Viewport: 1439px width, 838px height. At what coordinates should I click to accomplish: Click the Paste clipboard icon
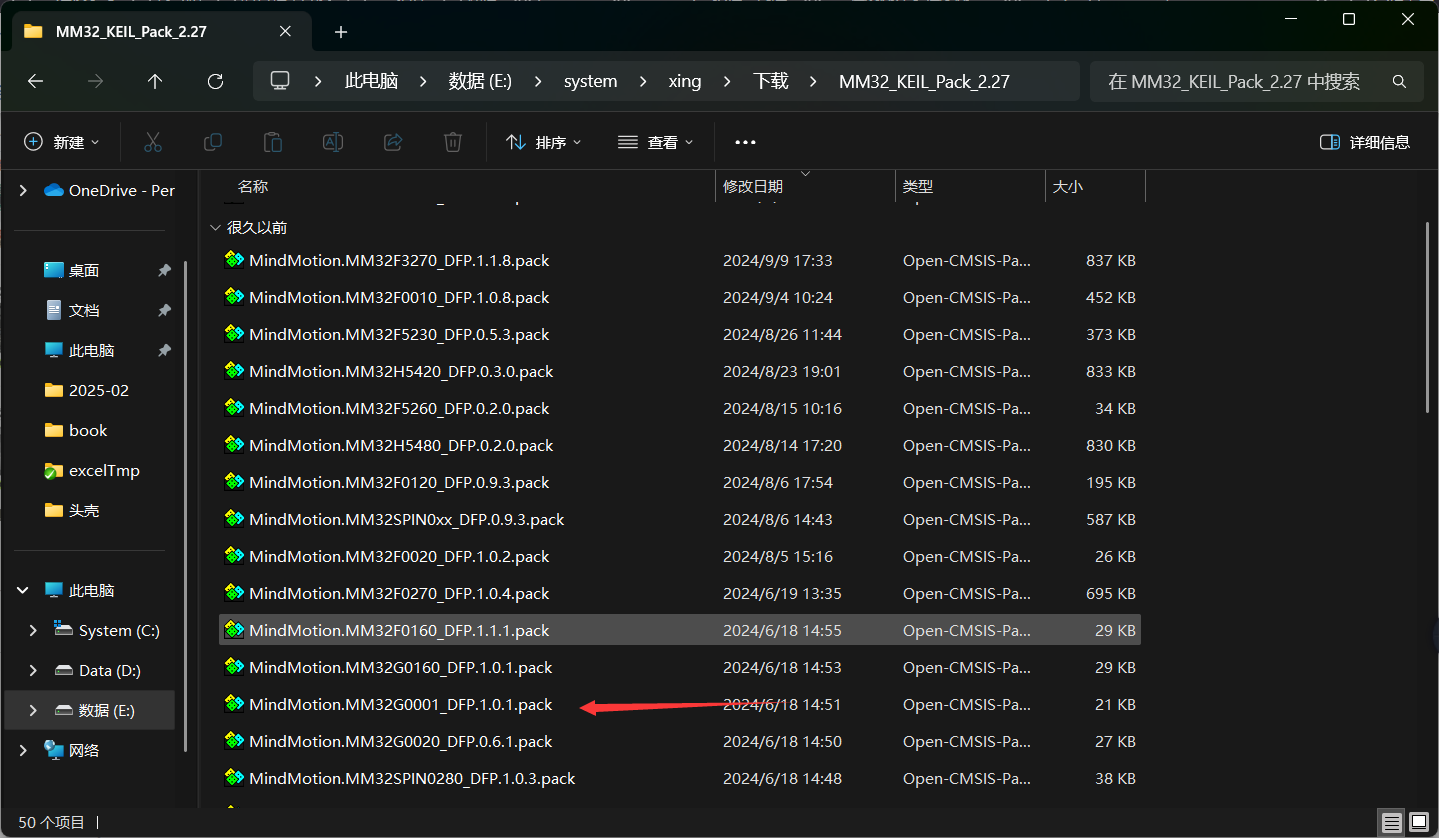[x=273, y=142]
